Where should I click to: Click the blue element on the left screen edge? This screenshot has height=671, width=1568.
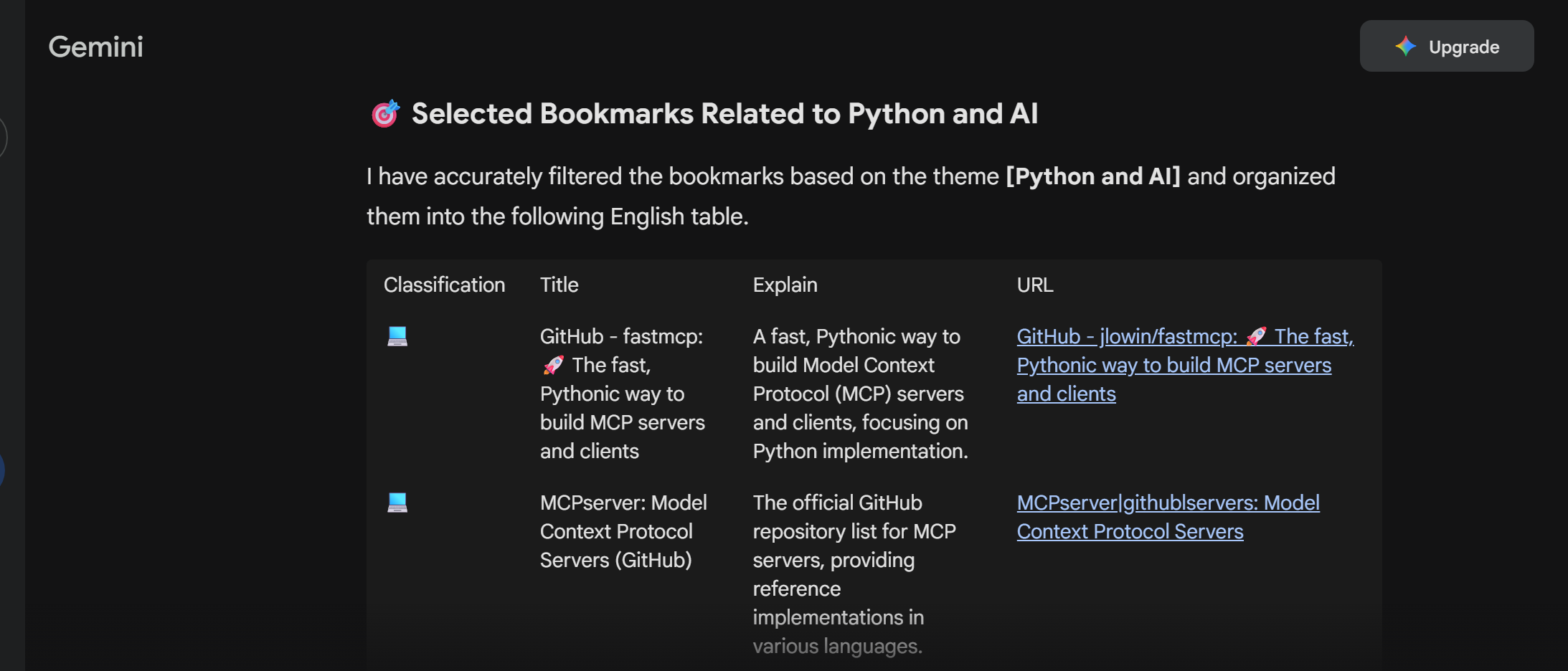point(2,470)
